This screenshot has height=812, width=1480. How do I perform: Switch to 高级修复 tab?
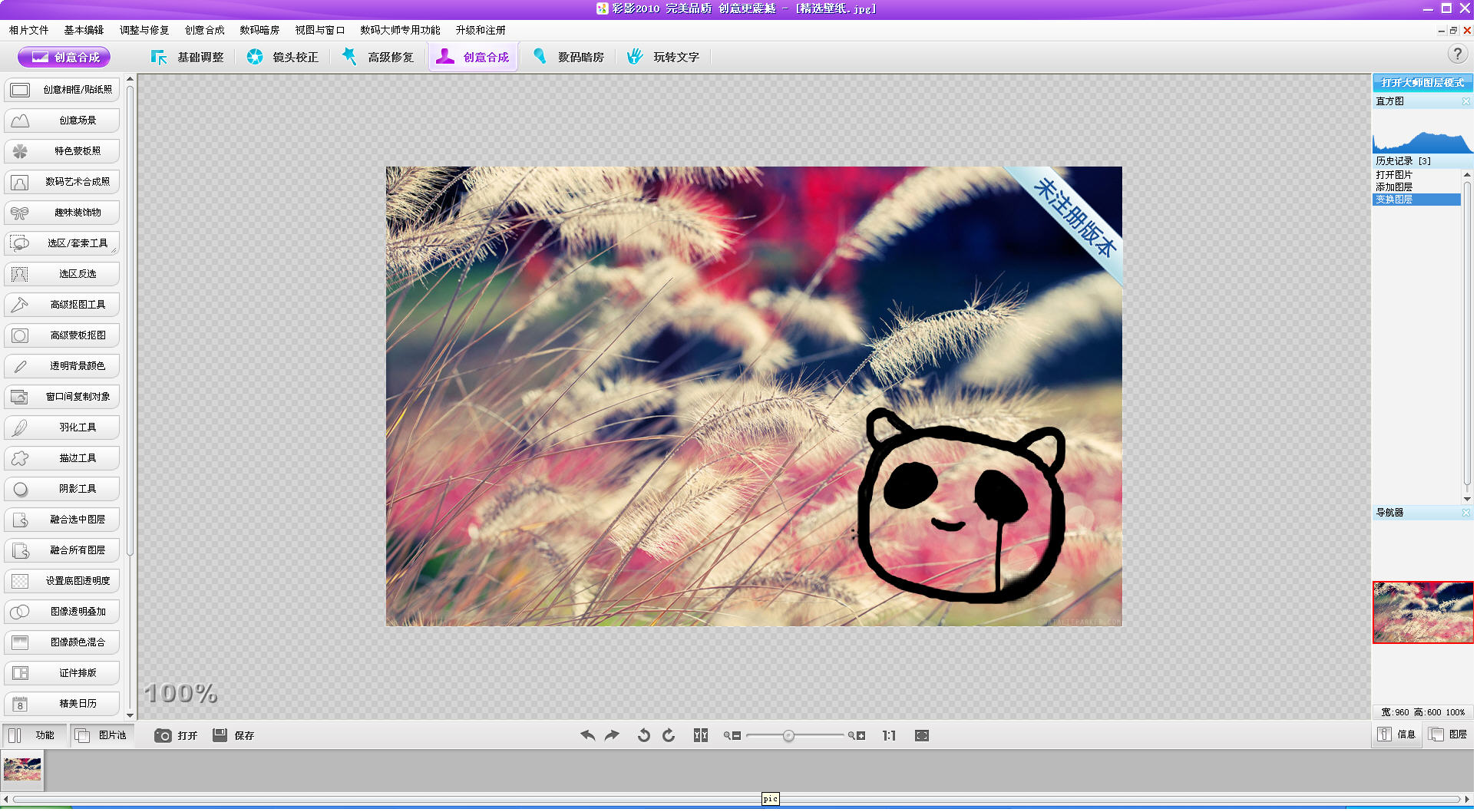[378, 57]
